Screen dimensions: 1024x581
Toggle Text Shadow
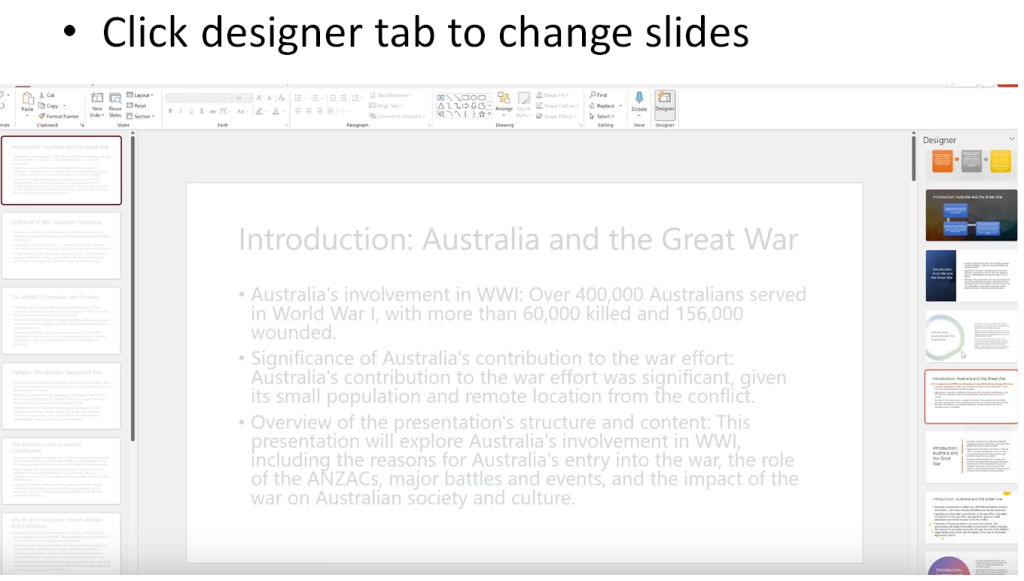click(x=201, y=111)
